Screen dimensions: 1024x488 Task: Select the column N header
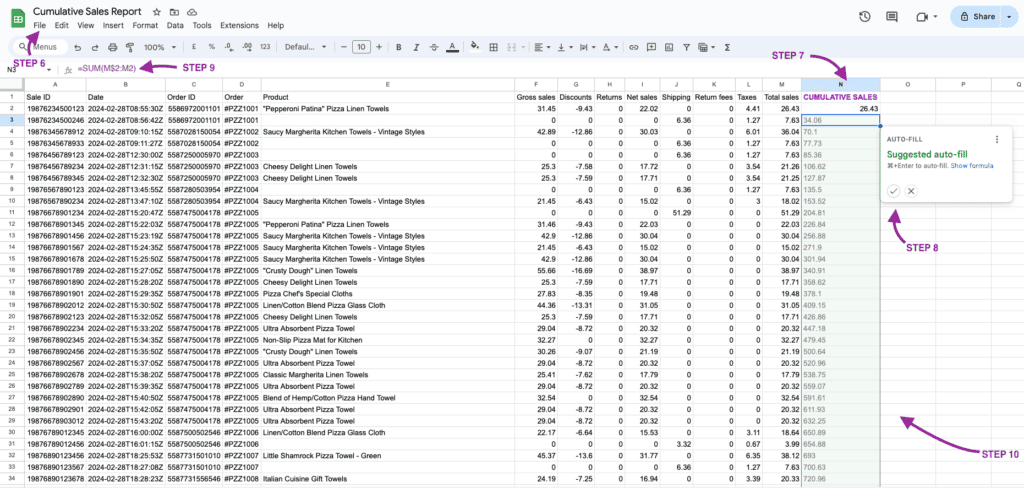click(x=840, y=84)
